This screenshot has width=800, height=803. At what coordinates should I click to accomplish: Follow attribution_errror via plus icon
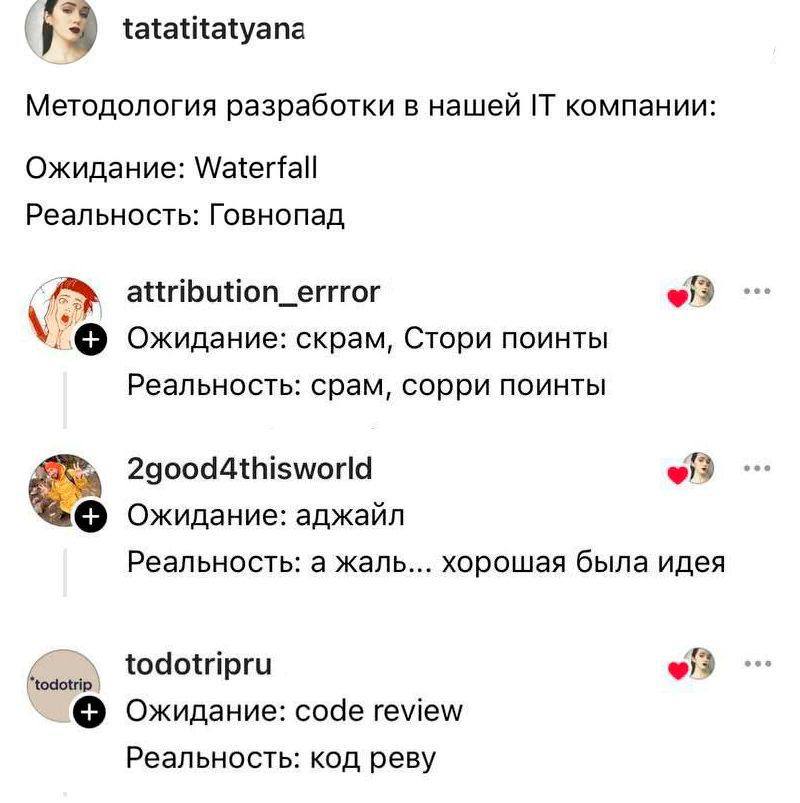(x=91, y=339)
